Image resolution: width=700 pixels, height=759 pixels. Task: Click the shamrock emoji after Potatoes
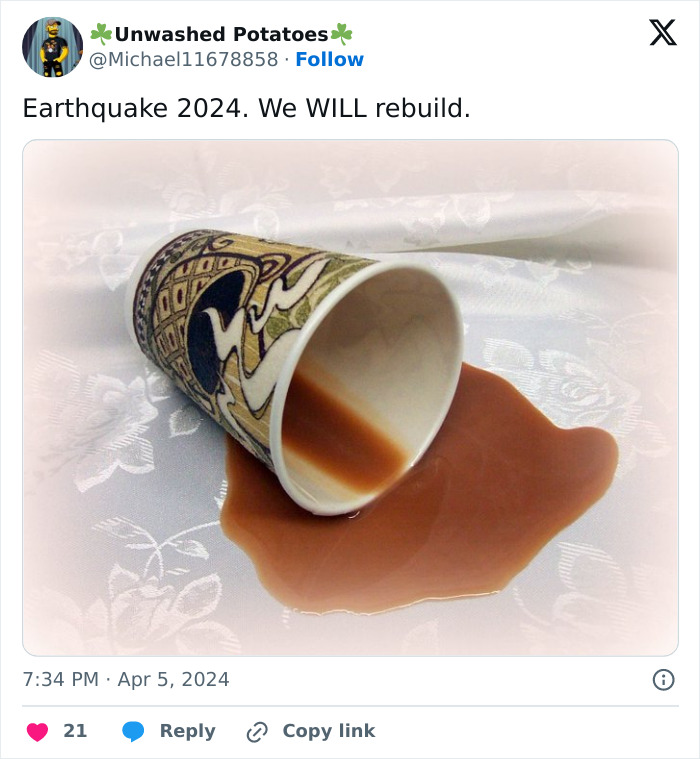click(342, 34)
